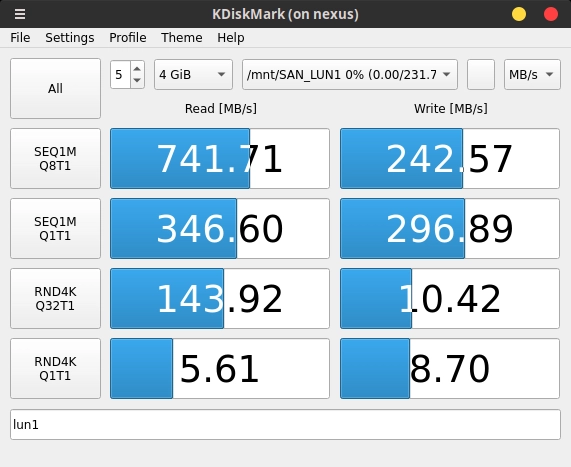Click the 143.92 read result bar
The image size is (571, 467).
[220, 298]
